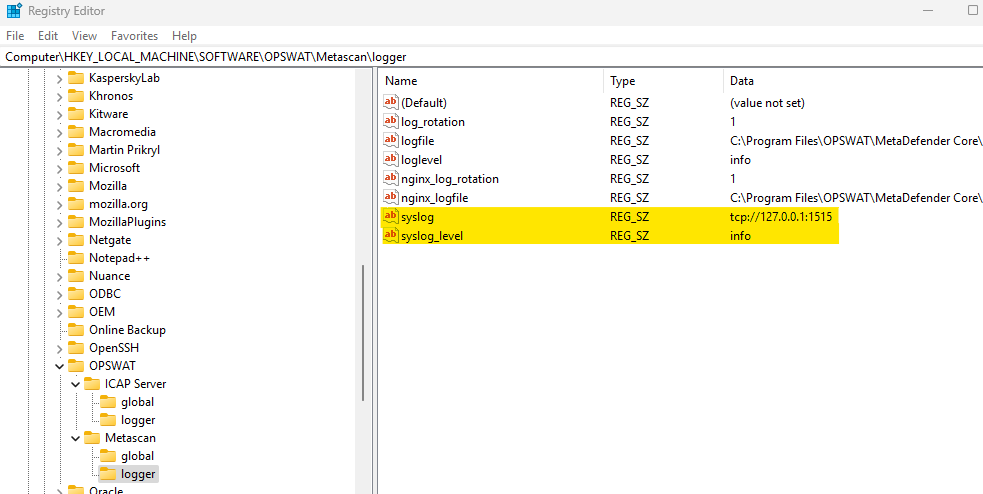Open the Edit menu
Viewport: 983px width, 494px height.
(x=48, y=36)
